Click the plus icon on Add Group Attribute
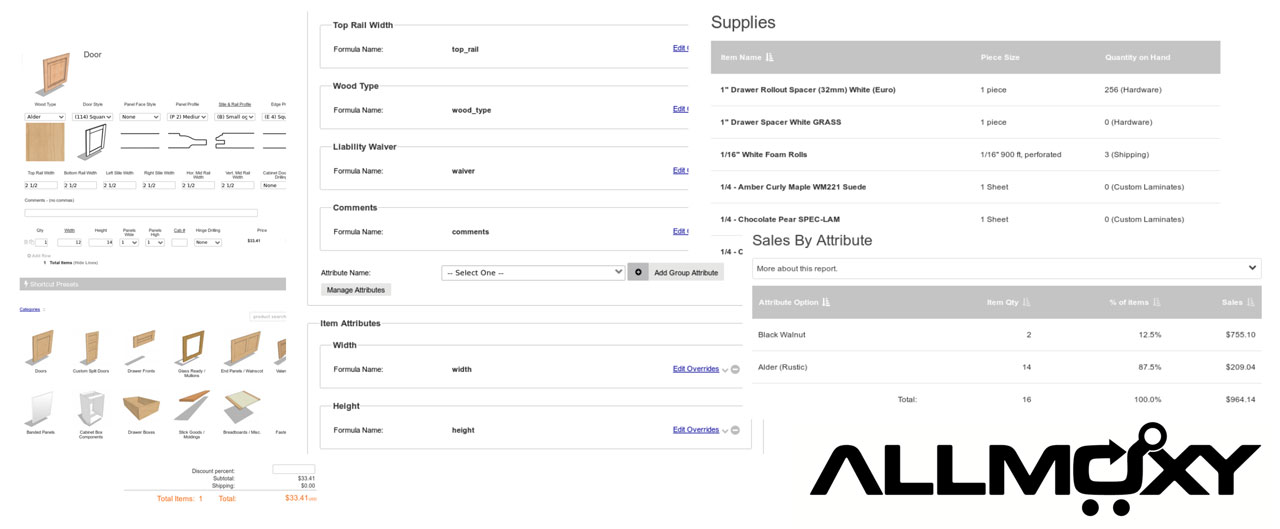 pos(638,272)
